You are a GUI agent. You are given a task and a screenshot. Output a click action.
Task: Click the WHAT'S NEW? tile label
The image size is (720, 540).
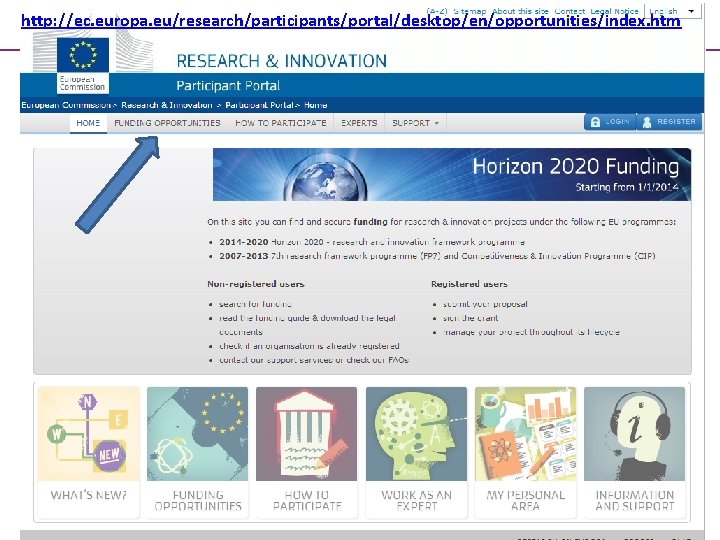pyautogui.click(x=89, y=495)
